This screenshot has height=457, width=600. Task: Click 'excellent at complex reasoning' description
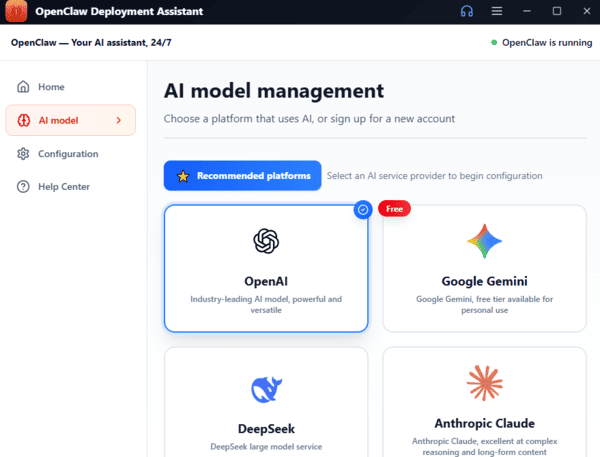(x=484, y=447)
